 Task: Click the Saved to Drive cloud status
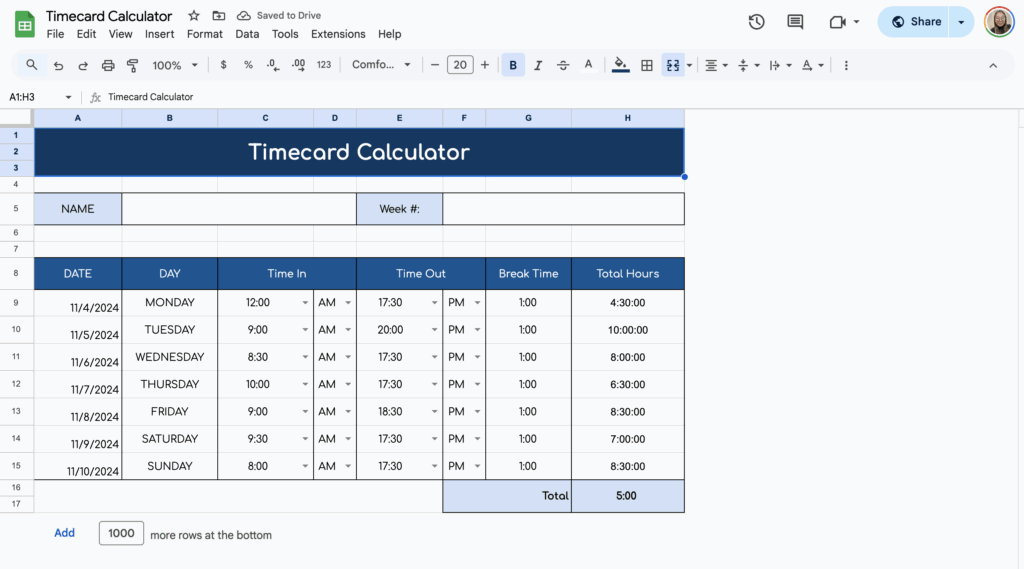pos(279,15)
